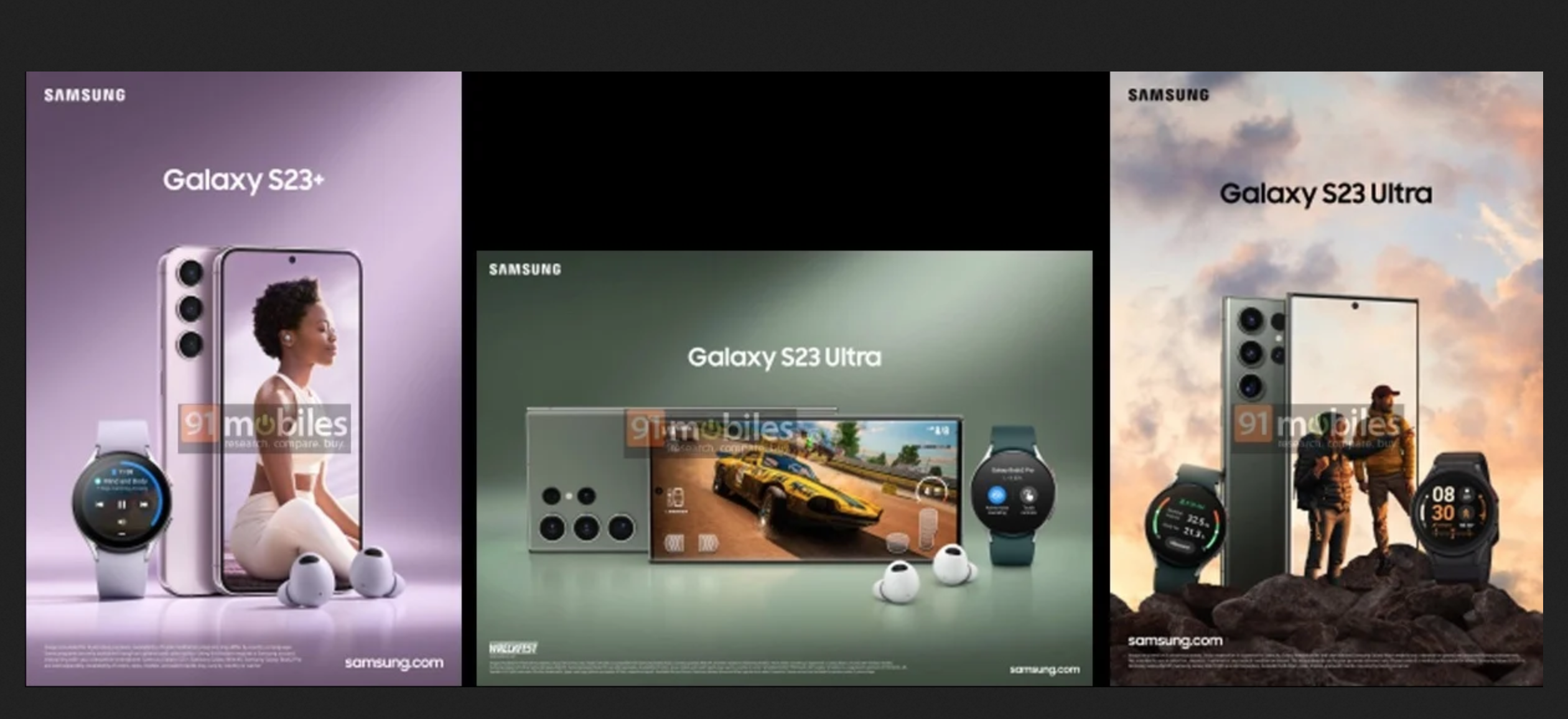Open the samsung.com link on green poster

(1044, 669)
